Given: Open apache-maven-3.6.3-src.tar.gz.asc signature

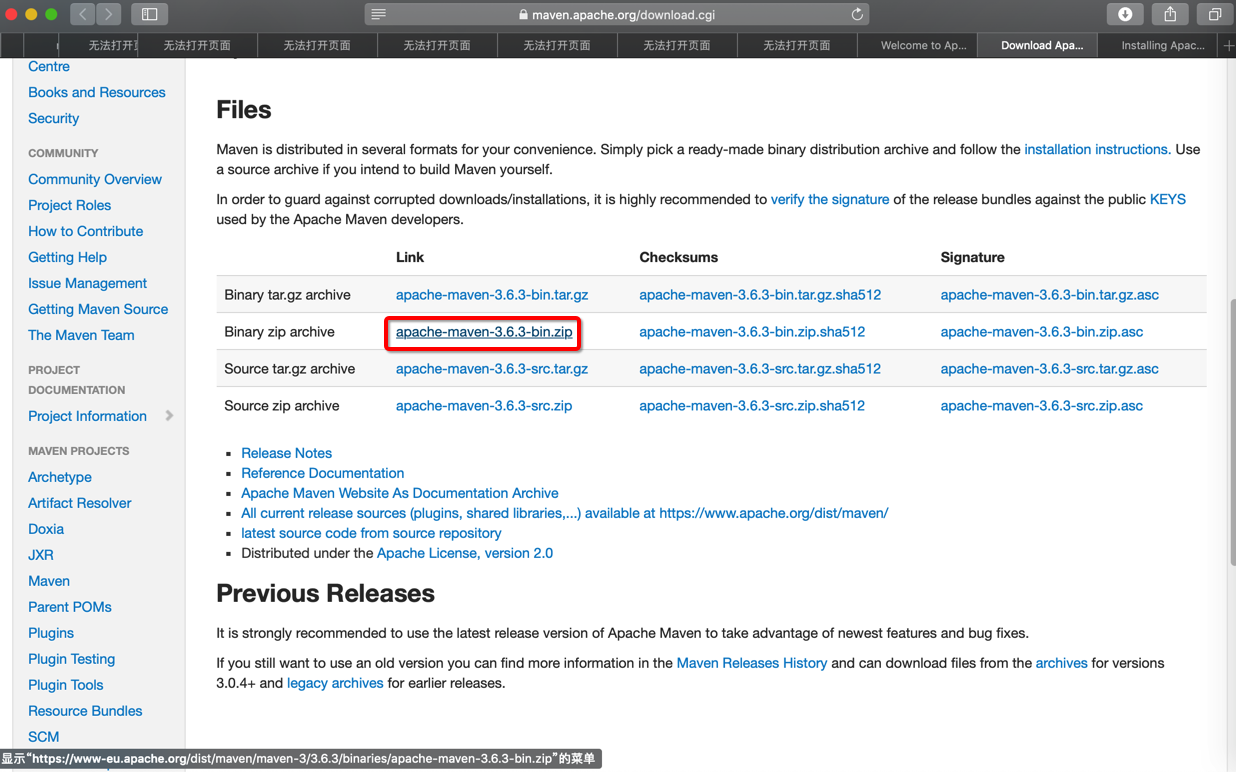Looking at the screenshot, I should 1050,369.
